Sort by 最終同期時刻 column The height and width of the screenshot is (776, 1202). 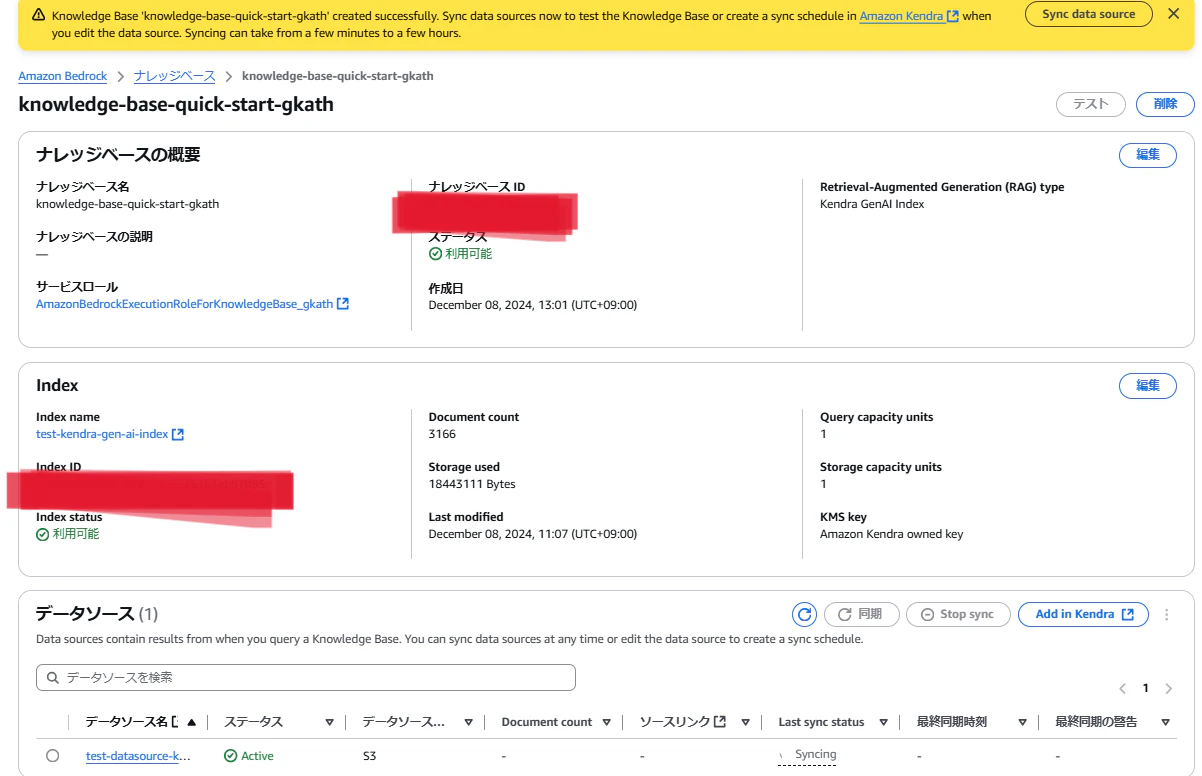[1022, 722]
